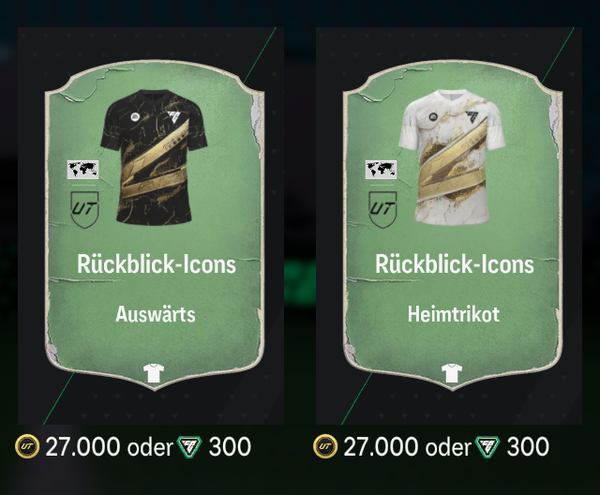
Task: Select the white Heimtrikot jersey image
Action: 452,157
